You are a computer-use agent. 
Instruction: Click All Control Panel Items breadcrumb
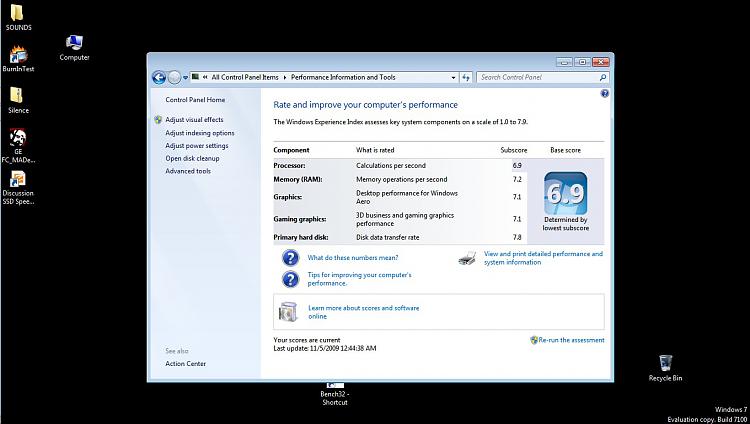point(245,77)
